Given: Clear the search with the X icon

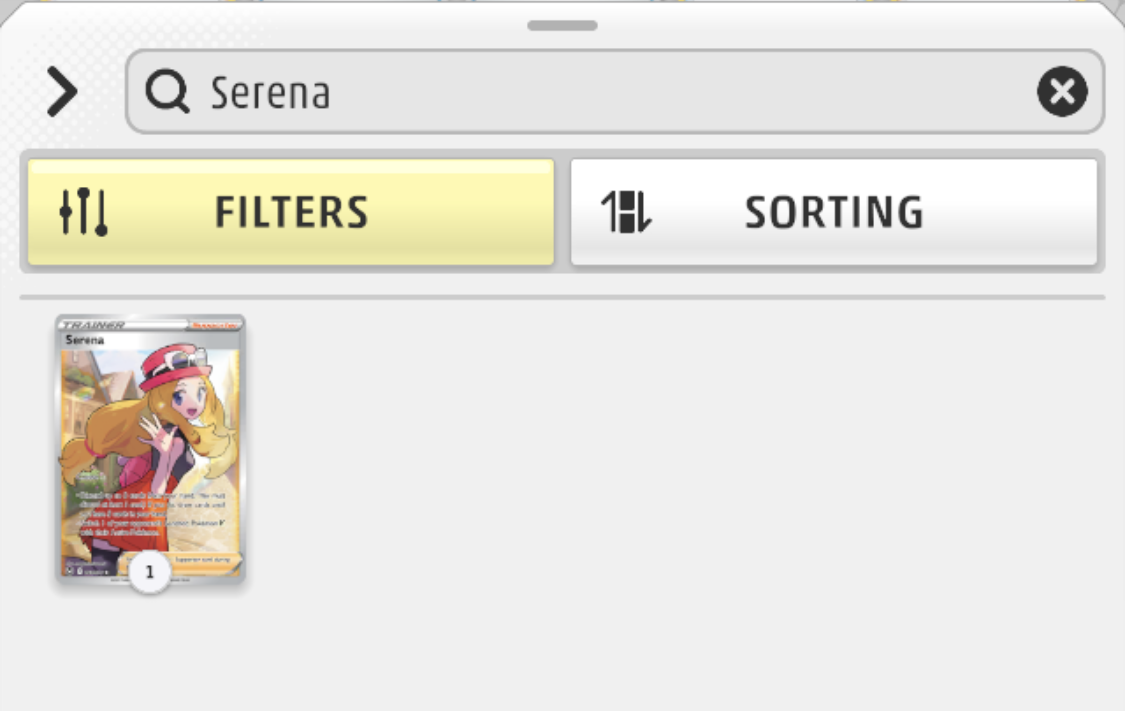Looking at the screenshot, I should click(1061, 93).
